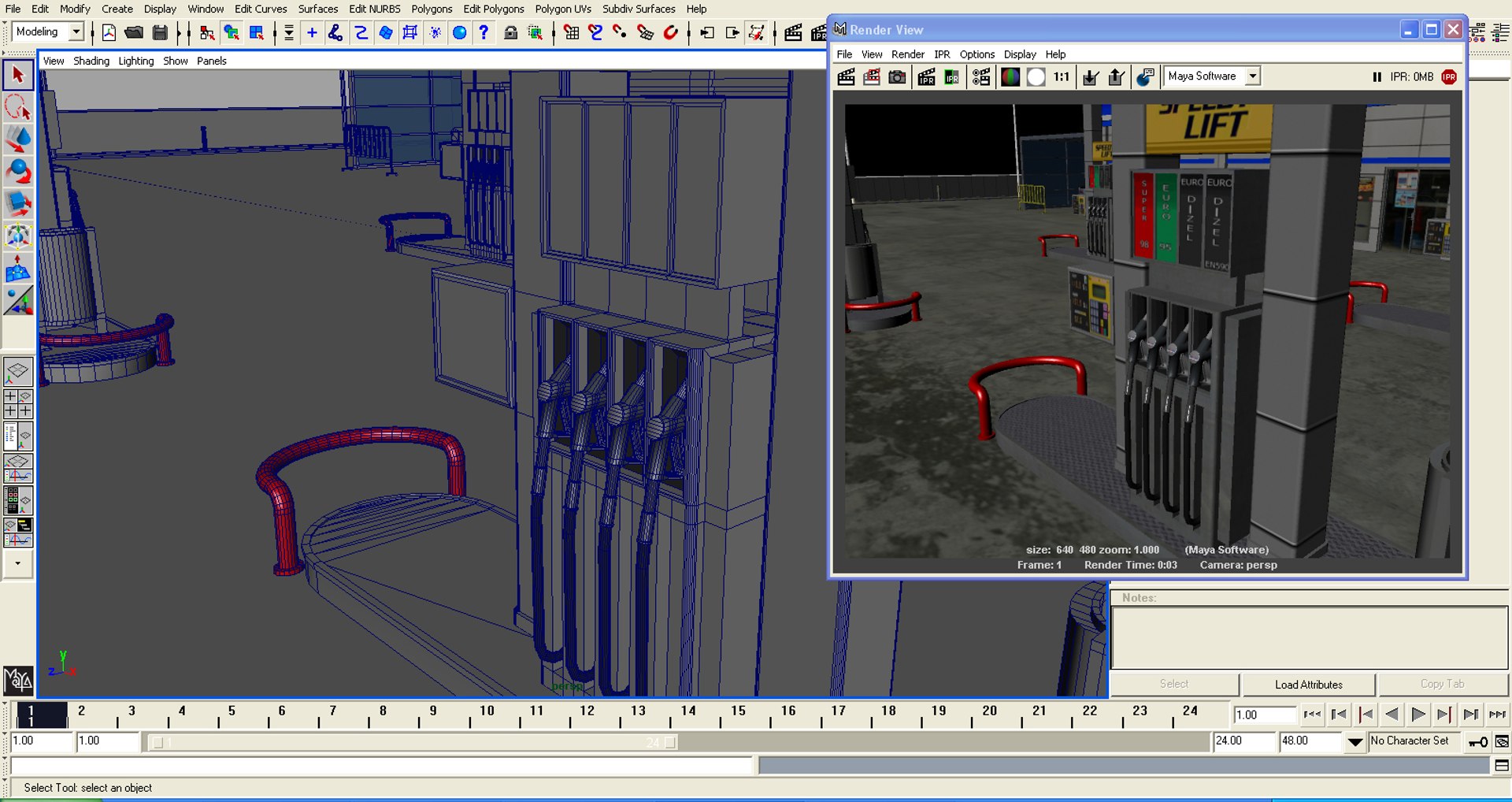Display RGB channels in Render View

pos(1010,76)
